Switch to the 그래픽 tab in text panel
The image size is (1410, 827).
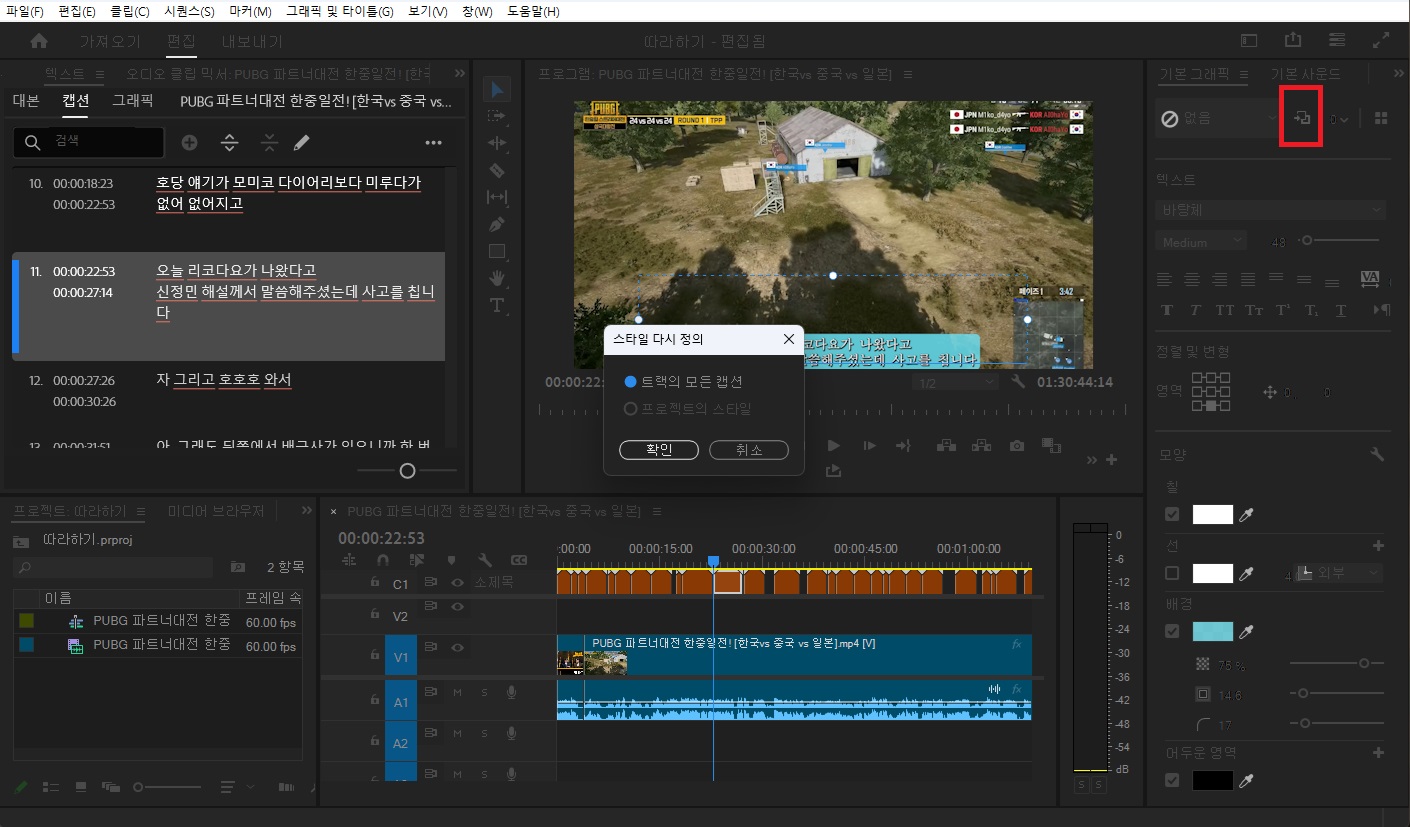click(133, 101)
